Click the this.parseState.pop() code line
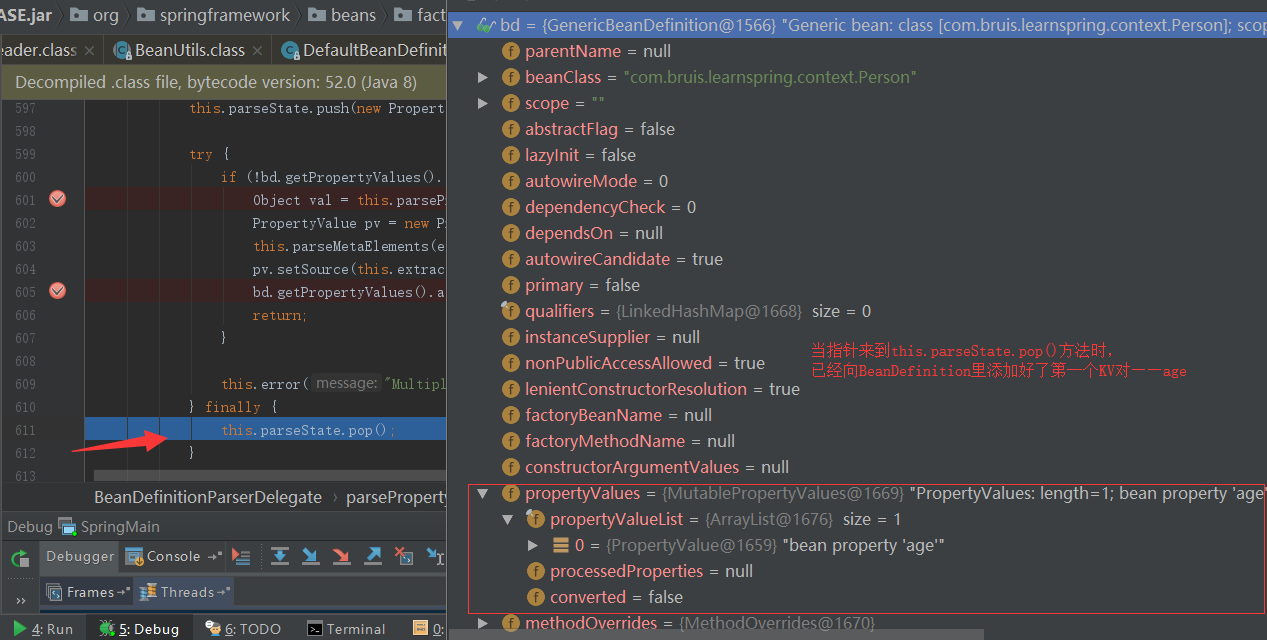1267x640 pixels. pos(309,430)
